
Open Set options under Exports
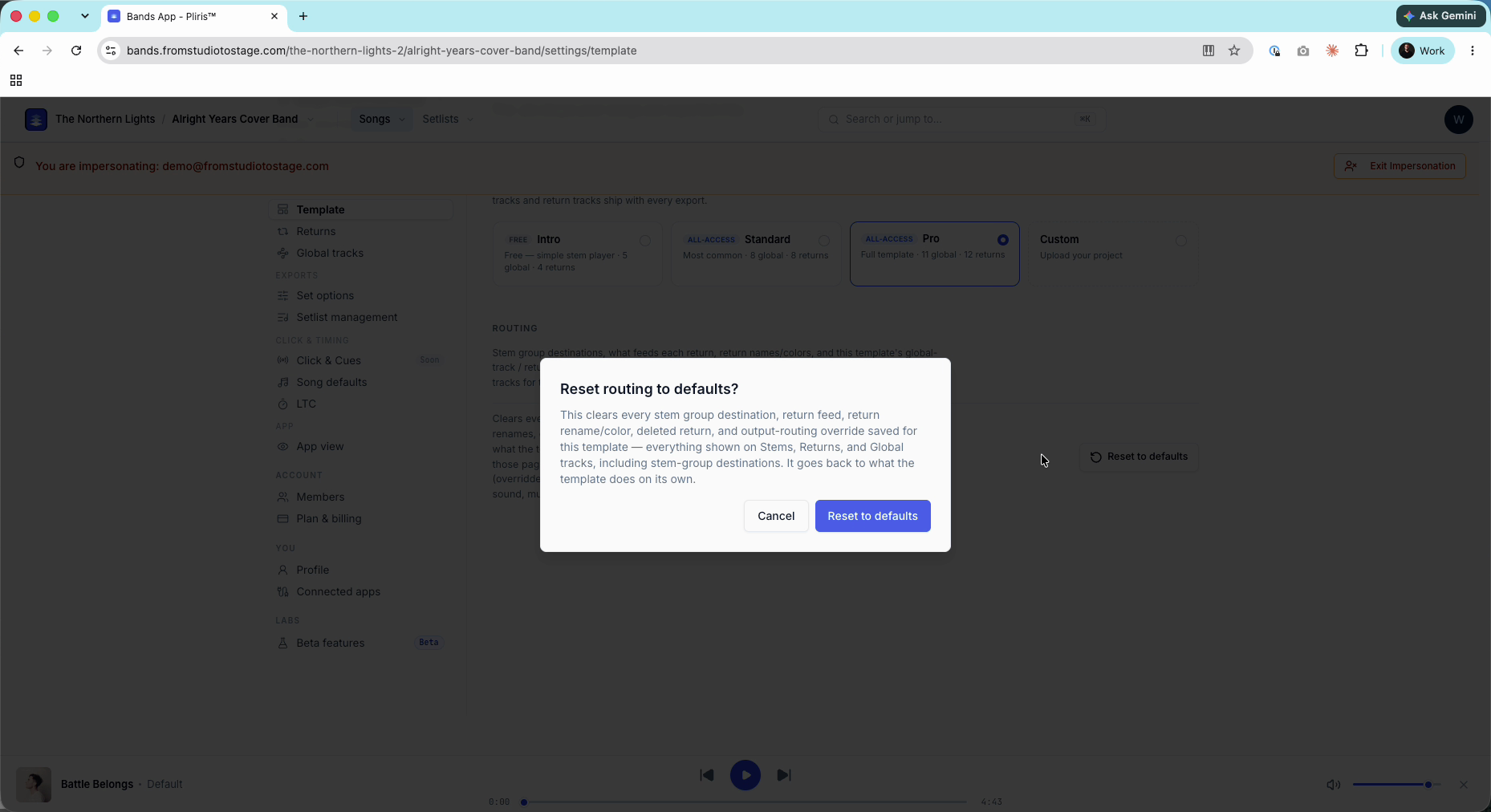tap(361, 295)
